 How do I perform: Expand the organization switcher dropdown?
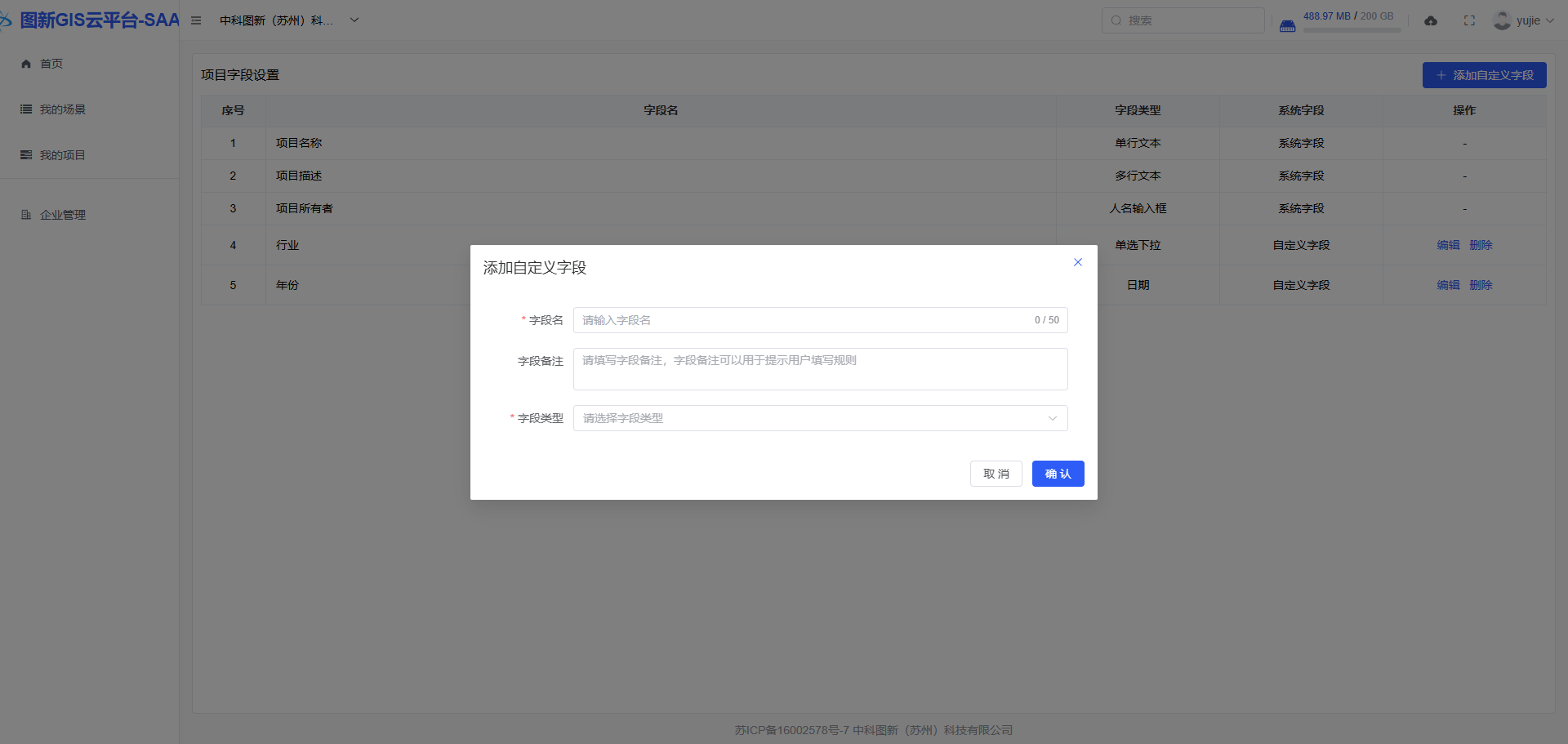point(354,20)
